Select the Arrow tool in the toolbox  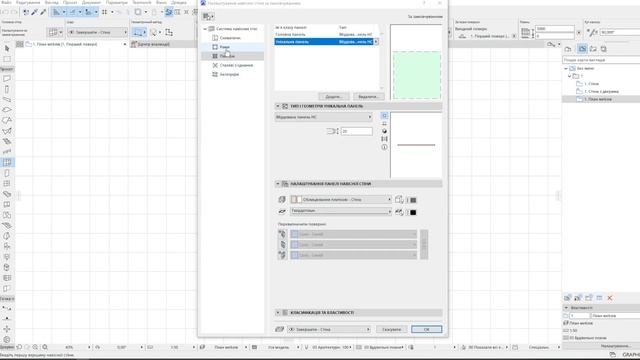click(7, 49)
